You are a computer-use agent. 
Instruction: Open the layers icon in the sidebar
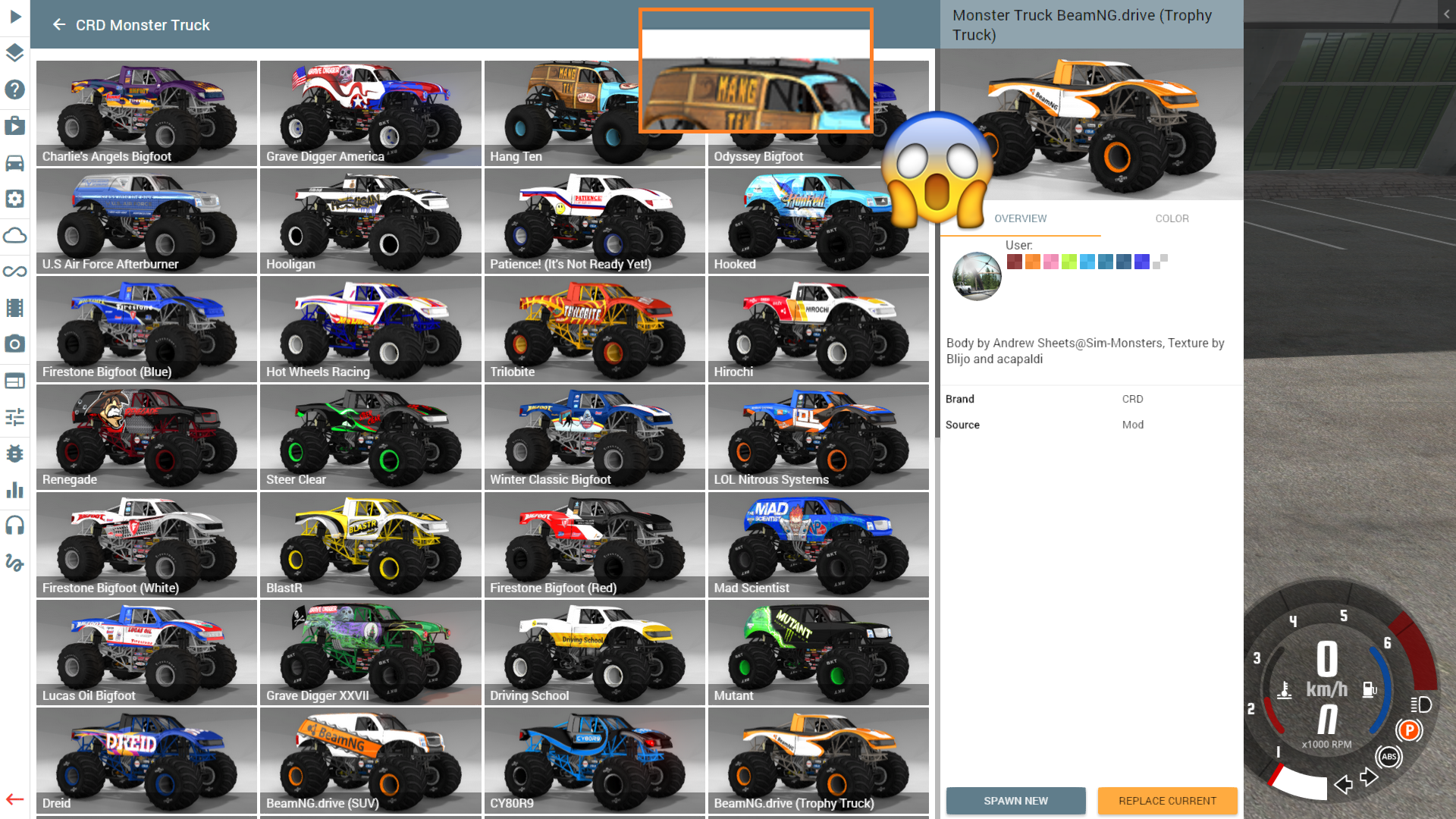tap(15, 52)
